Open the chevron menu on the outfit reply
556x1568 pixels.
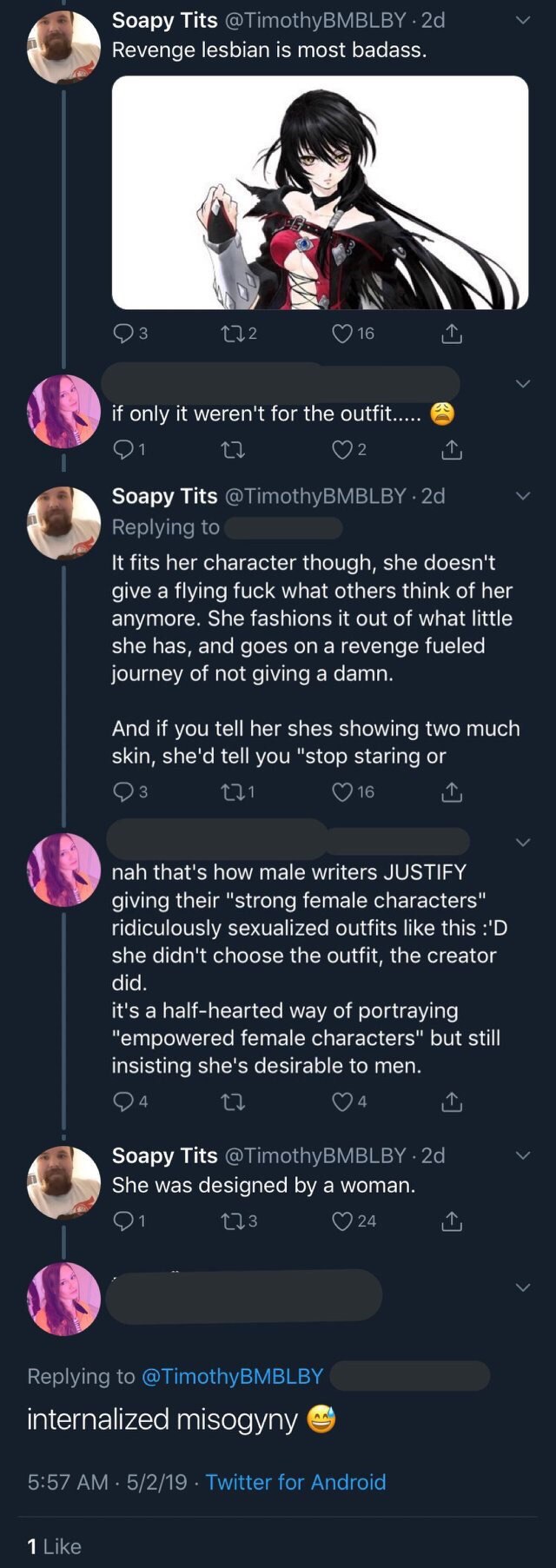[x=522, y=383]
